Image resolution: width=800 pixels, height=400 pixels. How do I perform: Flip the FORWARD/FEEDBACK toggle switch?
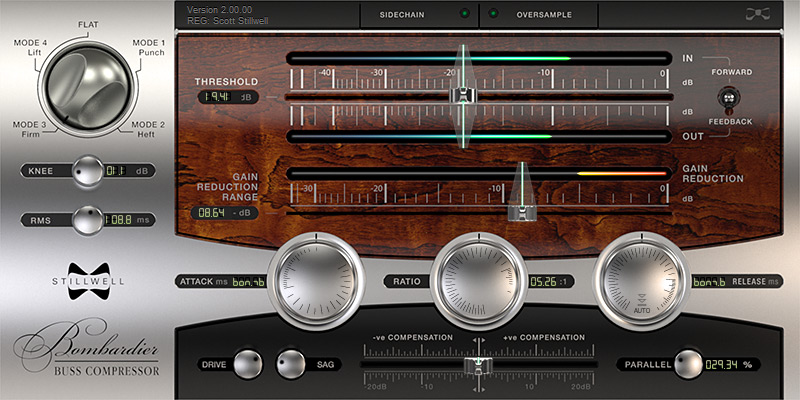pyautogui.click(x=728, y=98)
